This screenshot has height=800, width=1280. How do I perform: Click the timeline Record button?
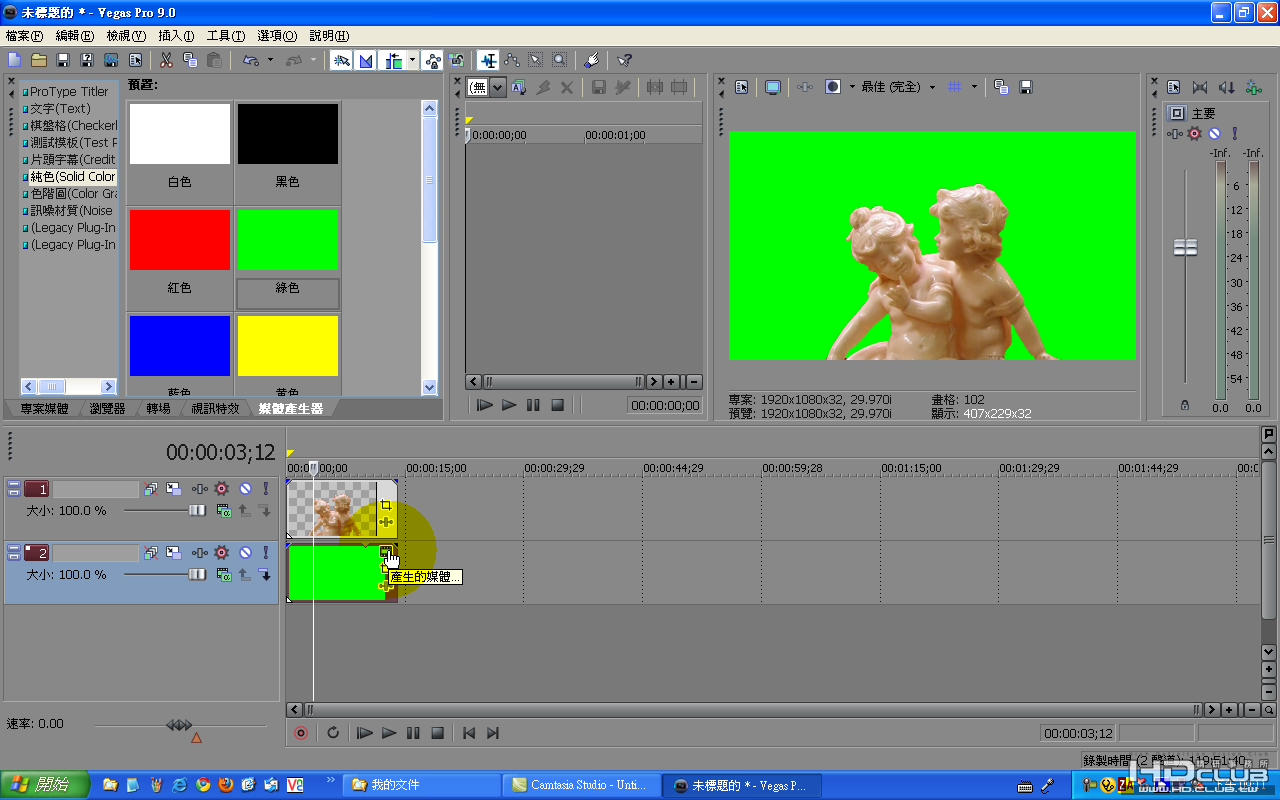tap(300, 733)
